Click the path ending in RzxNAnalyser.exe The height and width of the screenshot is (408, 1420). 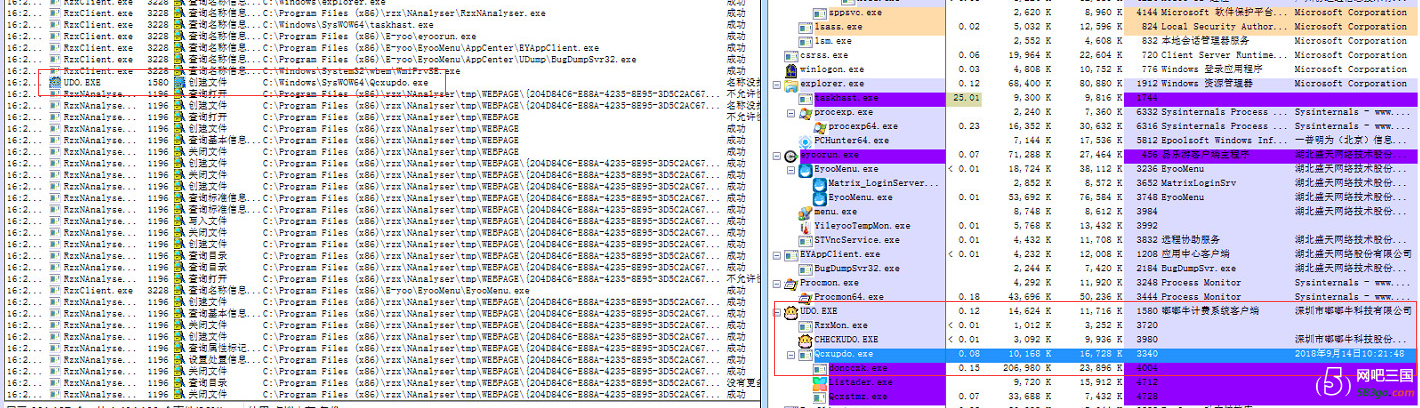(x=404, y=15)
